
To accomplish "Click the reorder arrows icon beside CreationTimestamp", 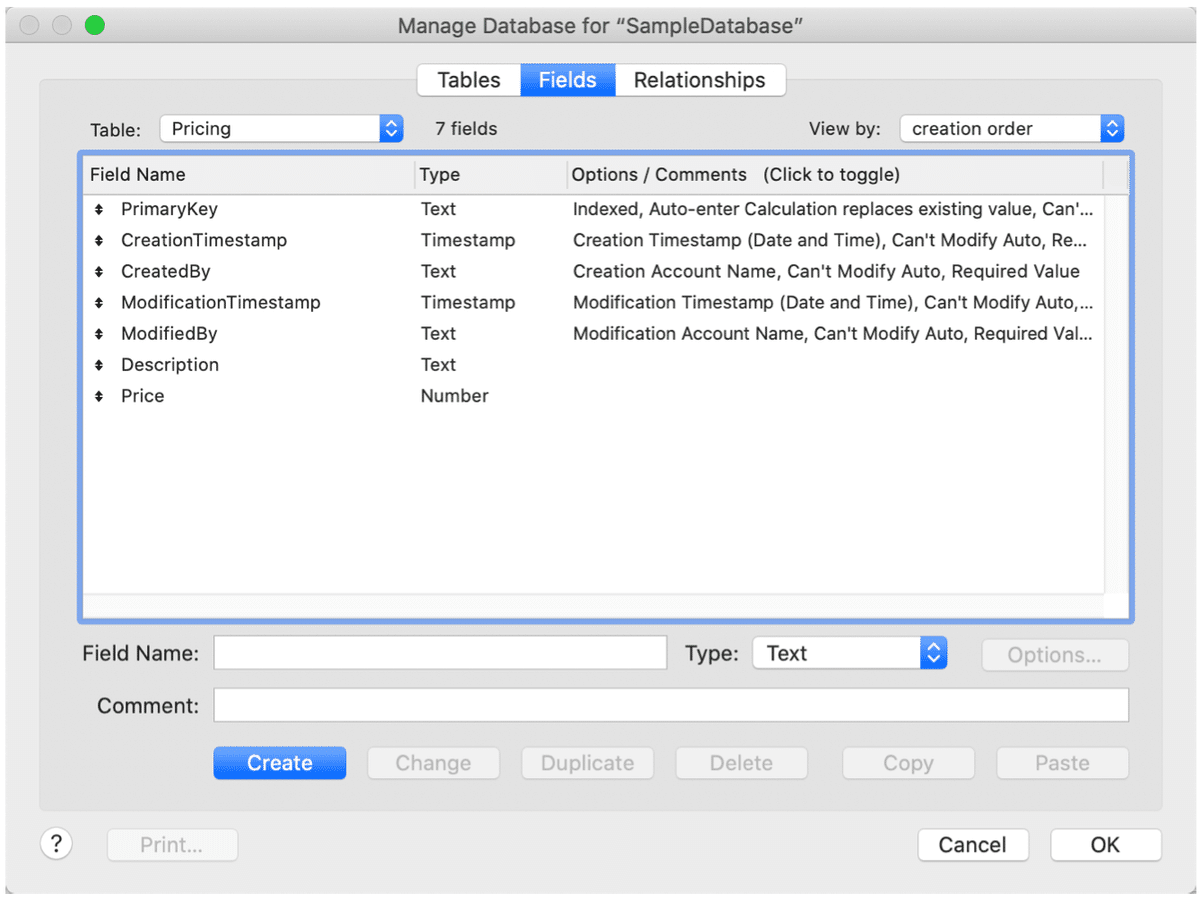I will (x=99, y=240).
